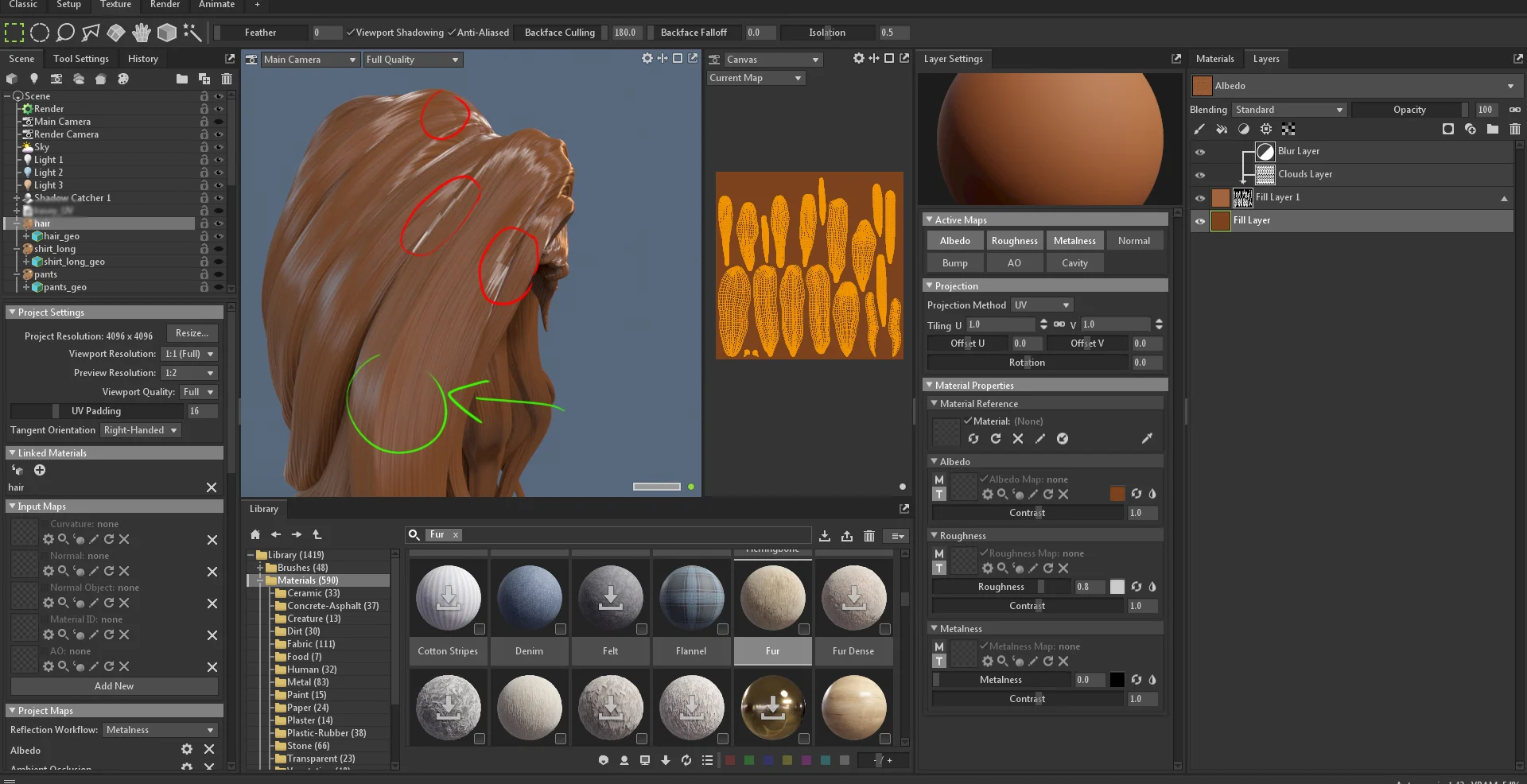Switch to the Tool Settings tab
The width and height of the screenshot is (1527, 784).
[81, 59]
